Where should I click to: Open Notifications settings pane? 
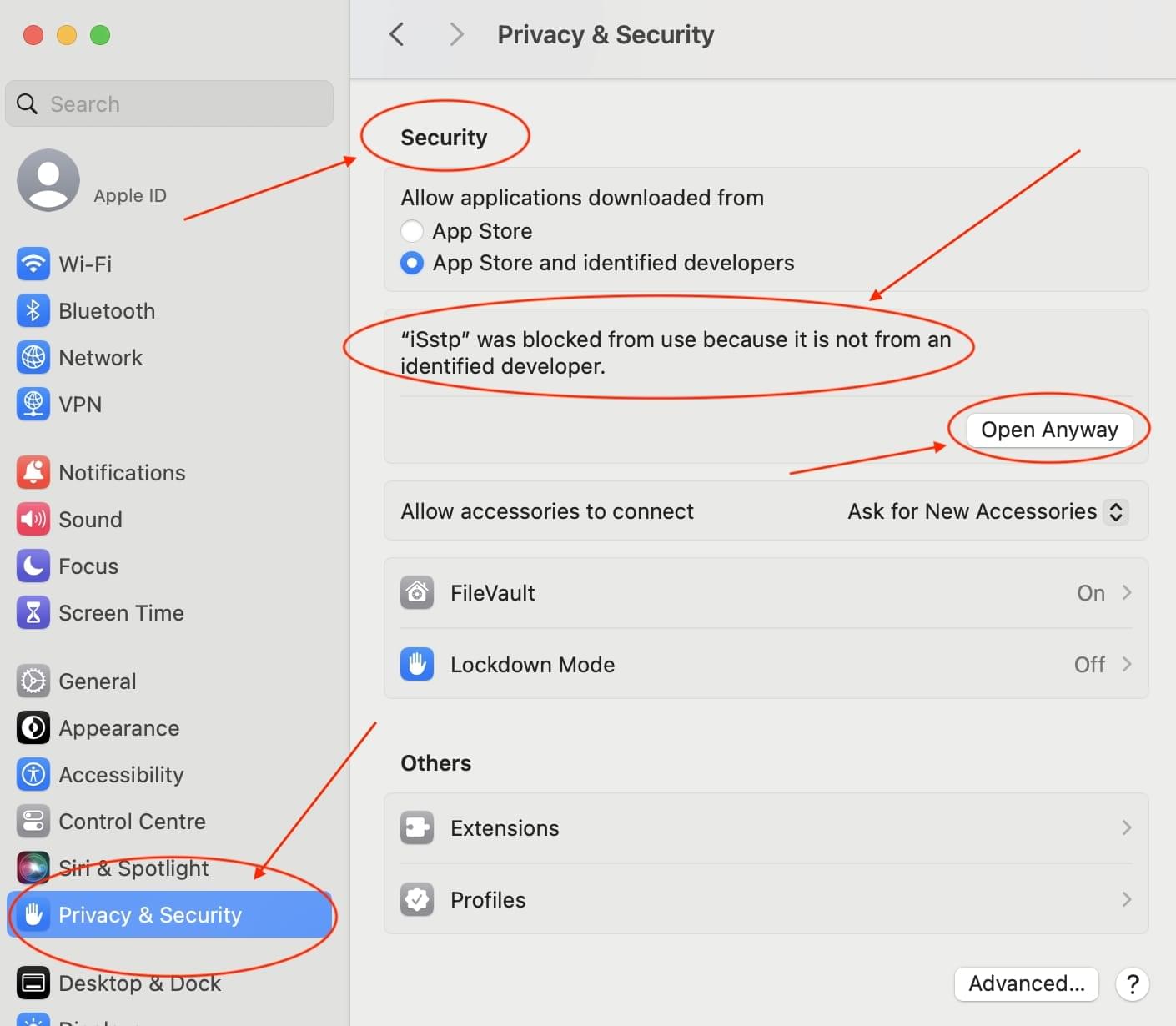point(122,473)
